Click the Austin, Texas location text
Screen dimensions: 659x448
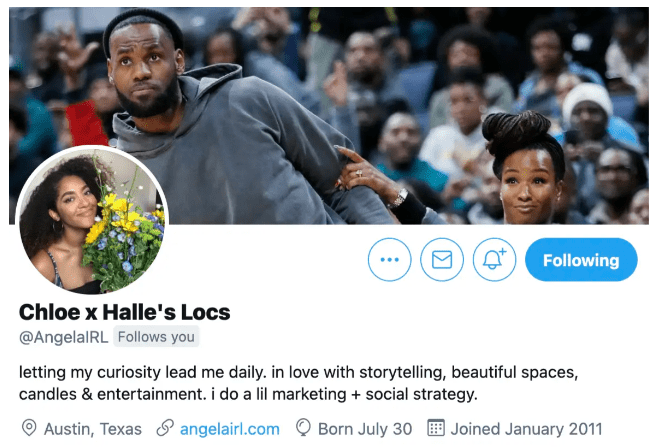(x=93, y=429)
